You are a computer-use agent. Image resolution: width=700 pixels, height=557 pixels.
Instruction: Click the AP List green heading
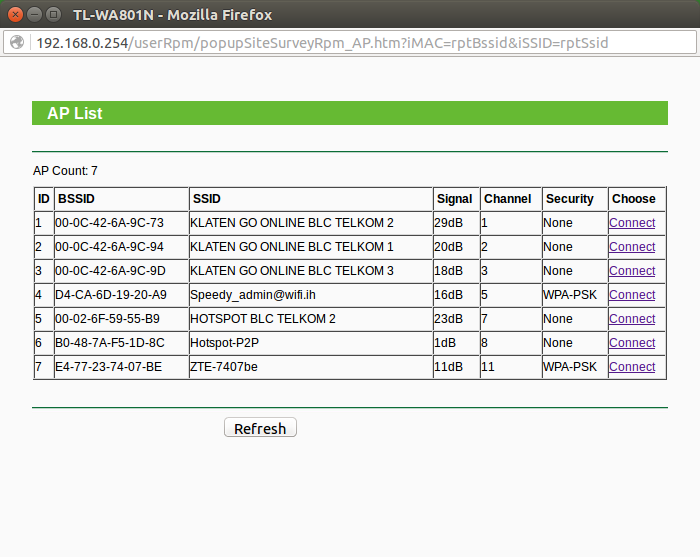tap(350, 113)
